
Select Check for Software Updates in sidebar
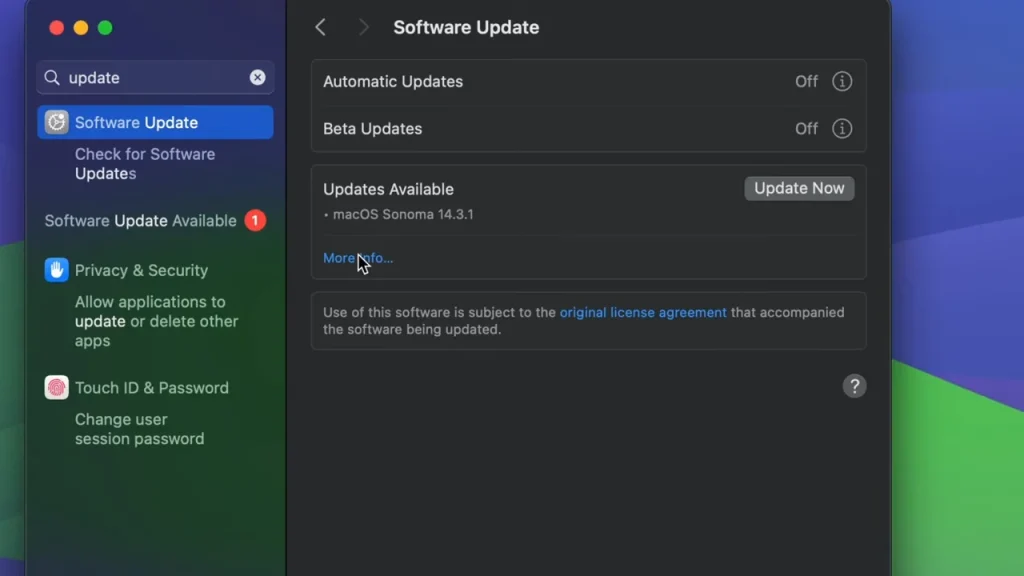pos(145,163)
